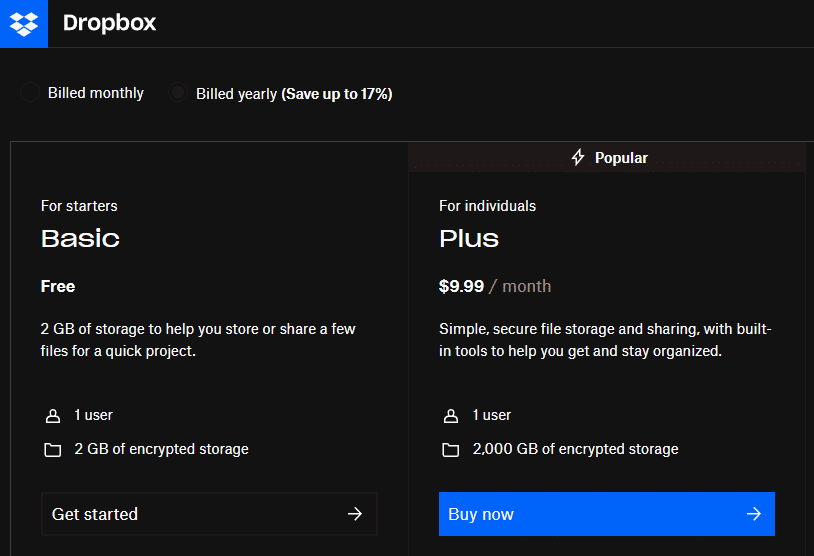Click the folder icon in Basic plan
The width and height of the screenshot is (814, 556).
pyautogui.click(x=52, y=450)
